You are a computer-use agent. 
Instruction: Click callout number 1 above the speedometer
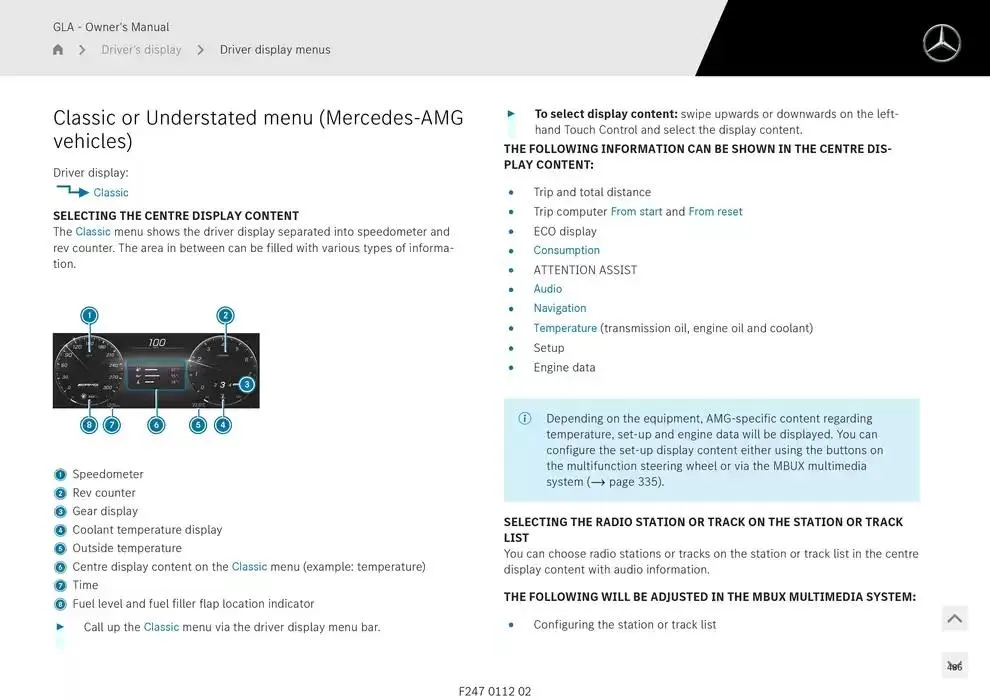coord(89,316)
